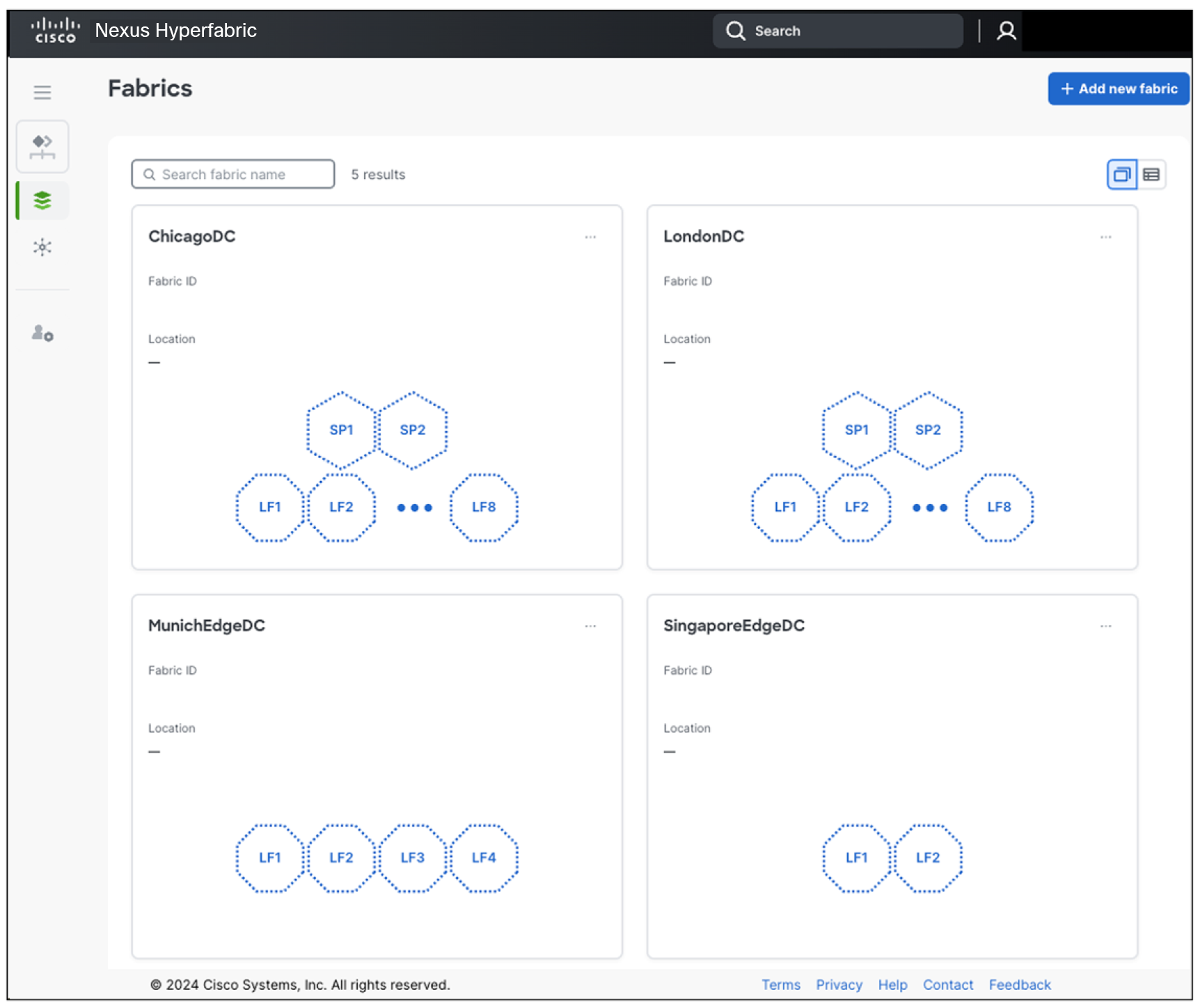Switch to table list view
This screenshot has width=1200, height=1008.
coord(1151,175)
